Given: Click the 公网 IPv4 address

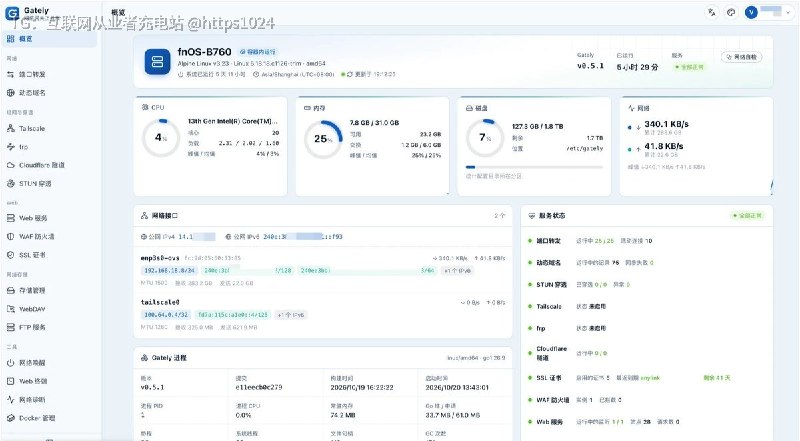Looking at the screenshot, I should [197, 237].
